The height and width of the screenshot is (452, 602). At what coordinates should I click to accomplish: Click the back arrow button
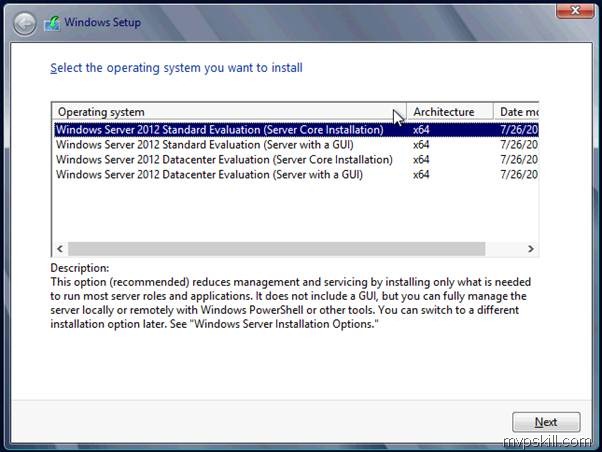point(25,23)
